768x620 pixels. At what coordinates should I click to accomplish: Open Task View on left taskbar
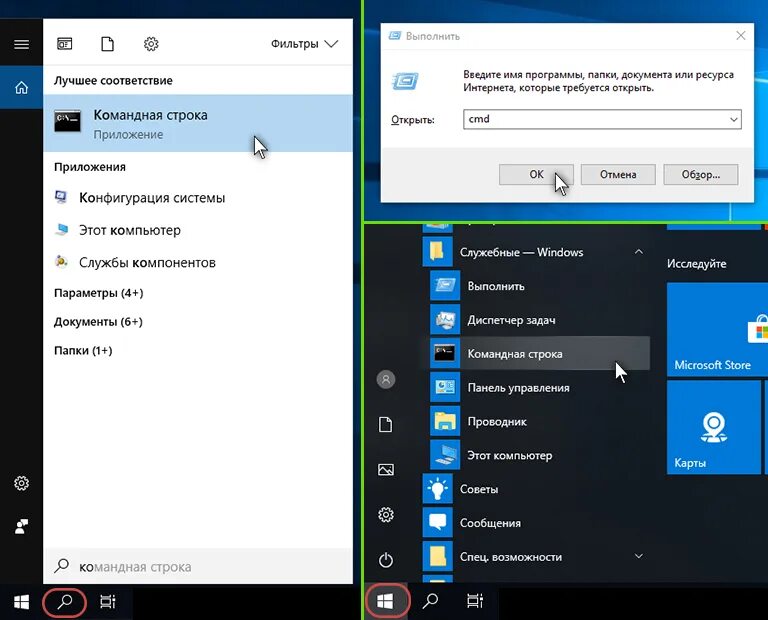click(108, 602)
